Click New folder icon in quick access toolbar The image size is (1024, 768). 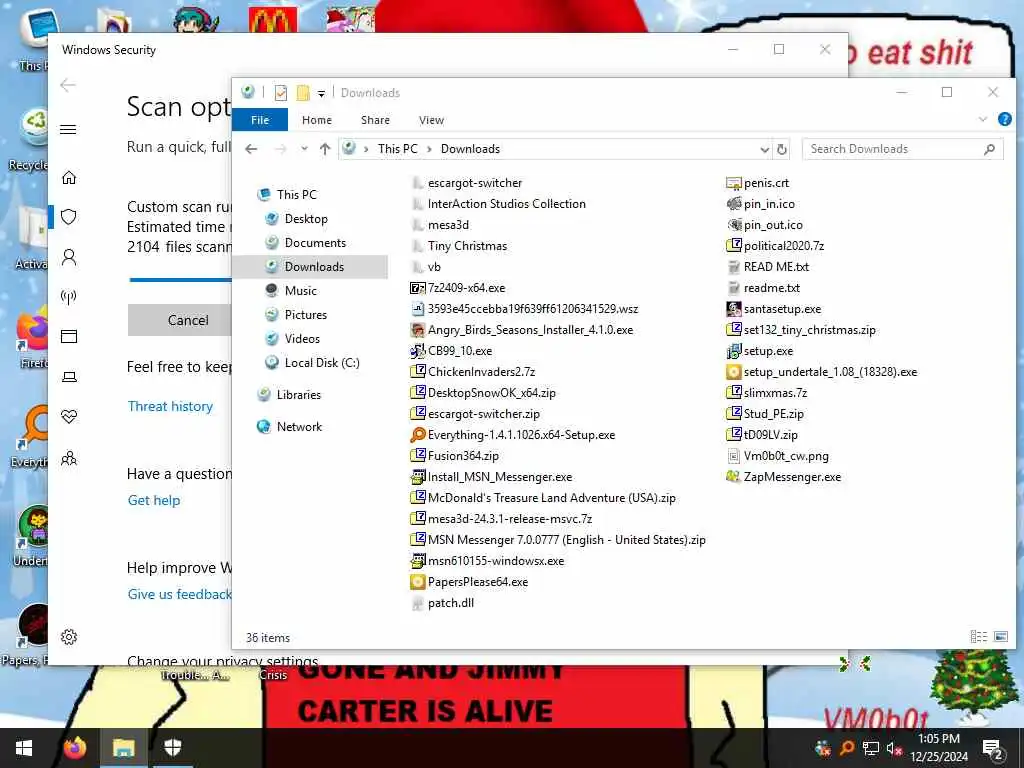303,93
